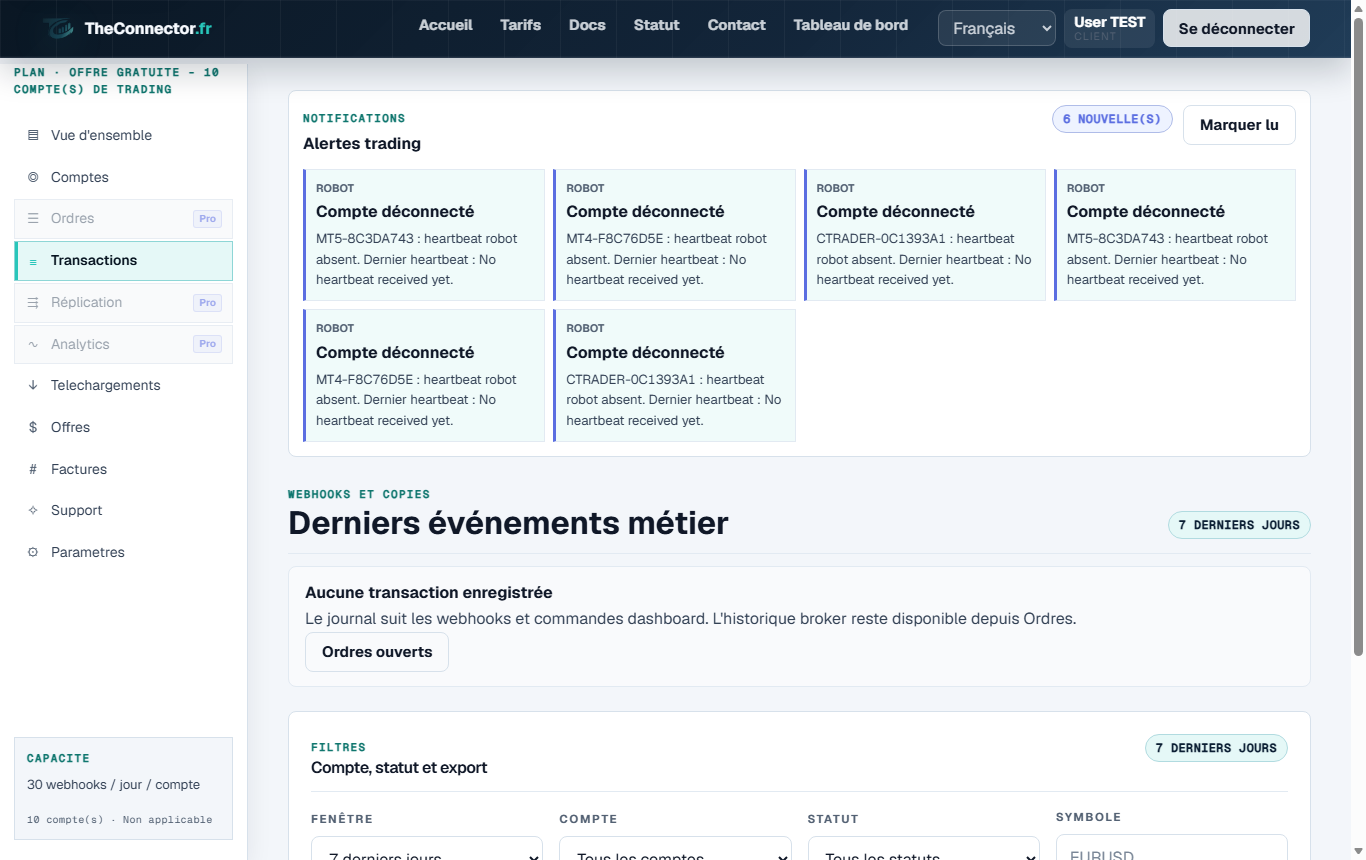Click the "Alertes trading" heading
The height and width of the screenshot is (860, 1366).
coord(362,144)
